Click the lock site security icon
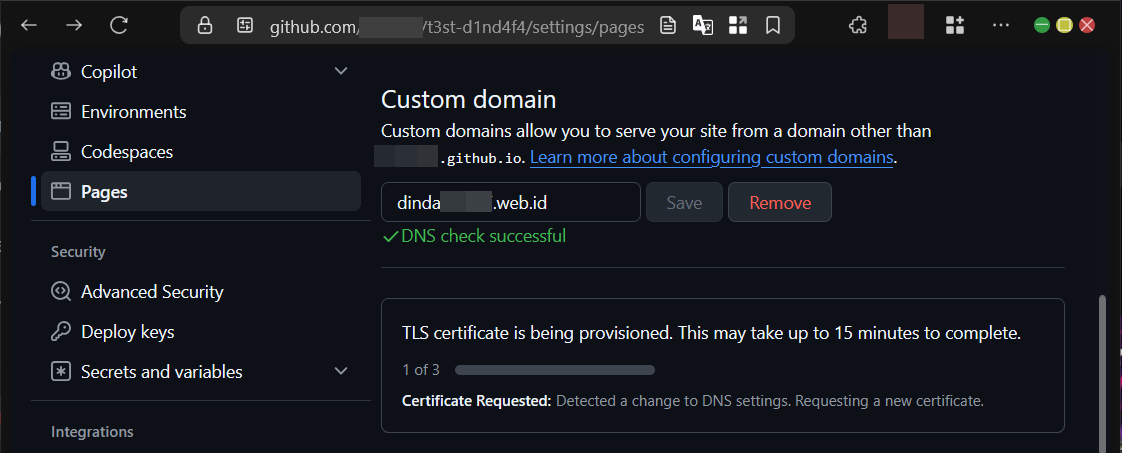The image size is (1122, 453). pos(205,26)
